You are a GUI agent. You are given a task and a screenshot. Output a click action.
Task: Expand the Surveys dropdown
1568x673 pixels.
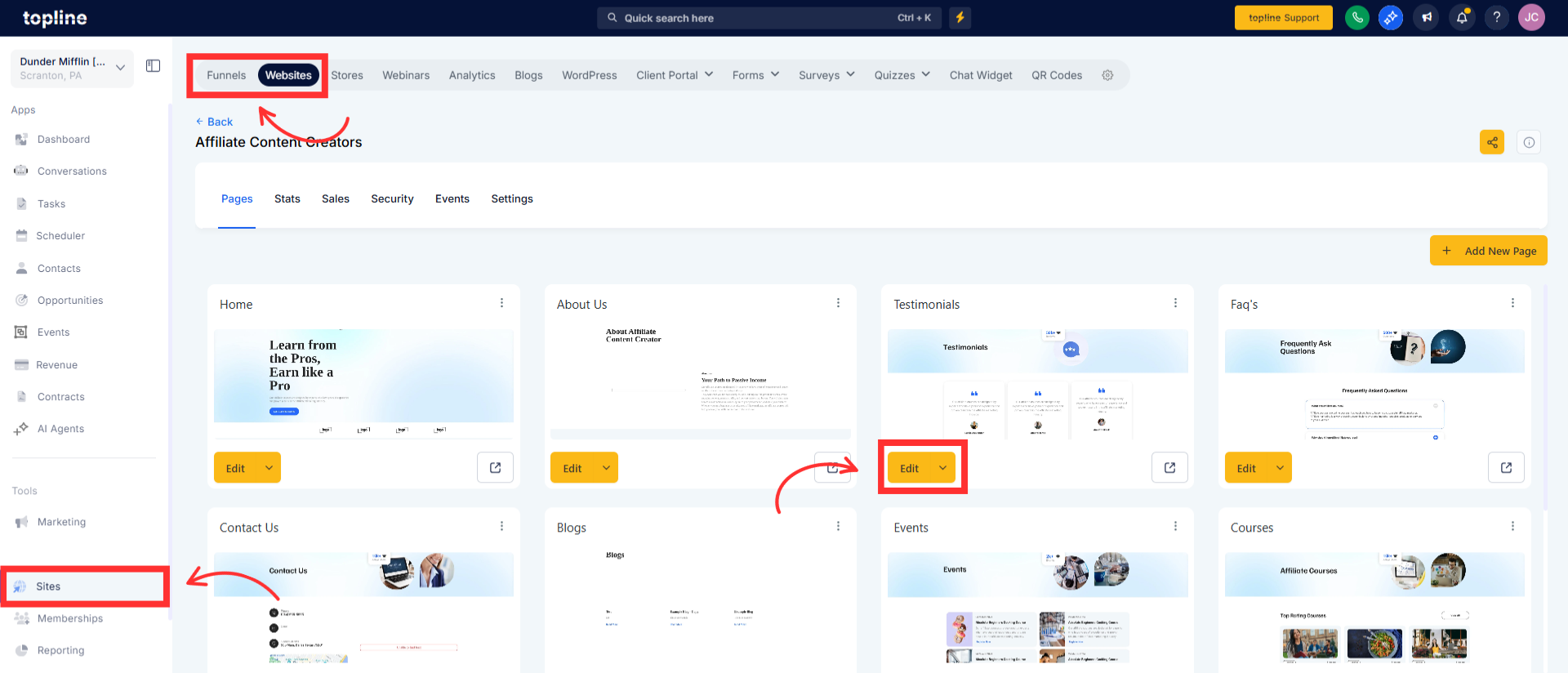(x=826, y=75)
